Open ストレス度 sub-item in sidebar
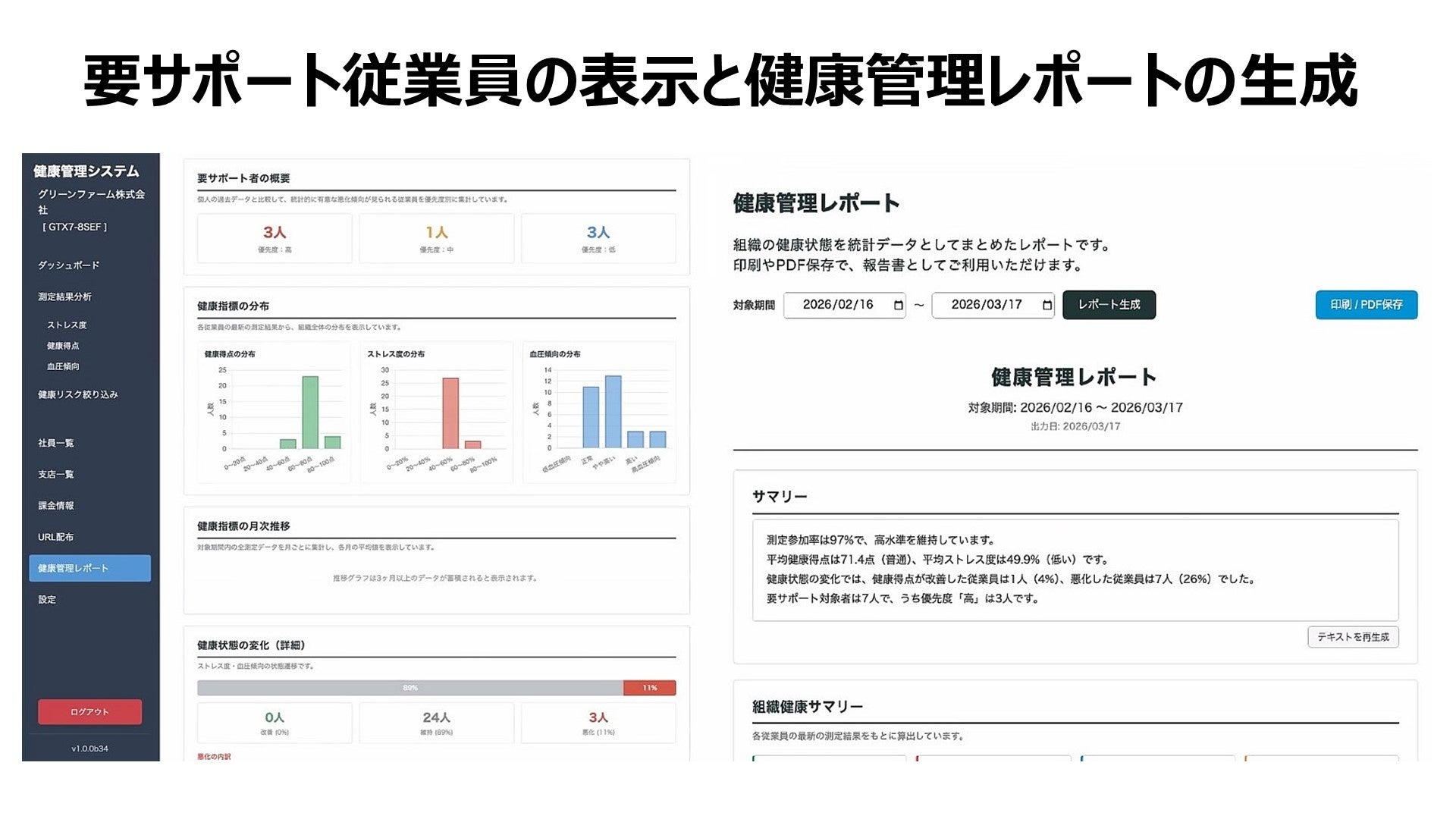The image size is (1456, 819). (x=67, y=325)
